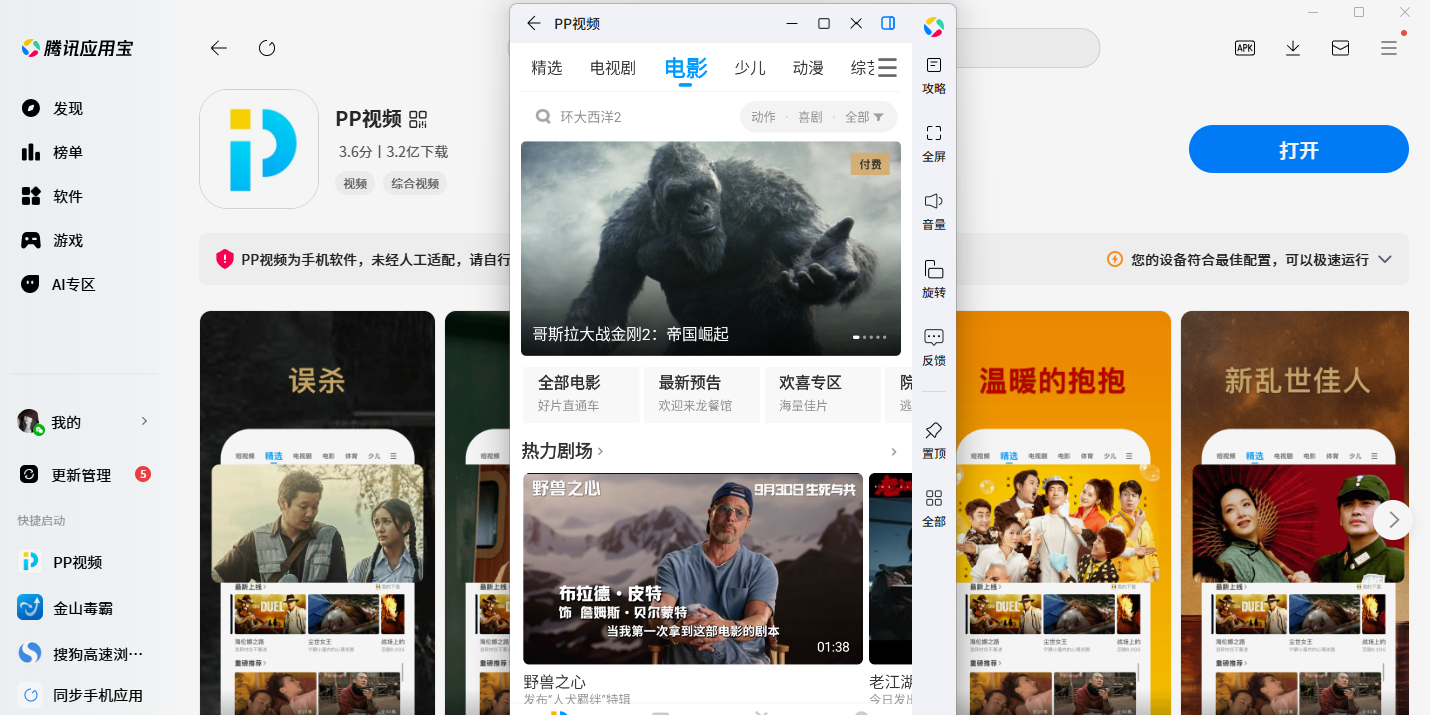Viewport: 1430px width, 715px height.
Task: Click the 打开 button
Action: [x=1299, y=150]
